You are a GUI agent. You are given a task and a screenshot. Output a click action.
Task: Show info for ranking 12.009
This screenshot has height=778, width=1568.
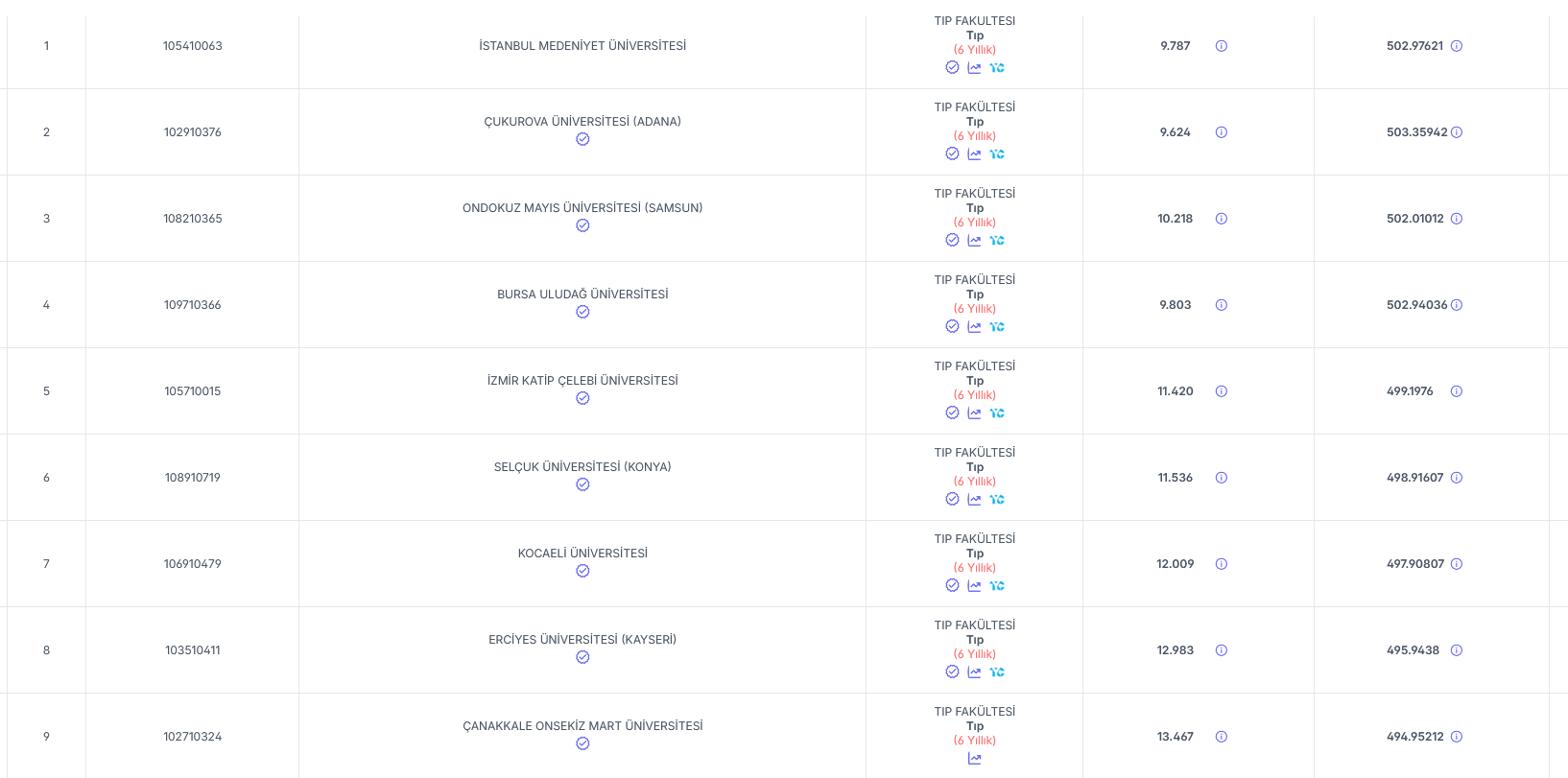pyautogui.click(x=1221, y=564)
